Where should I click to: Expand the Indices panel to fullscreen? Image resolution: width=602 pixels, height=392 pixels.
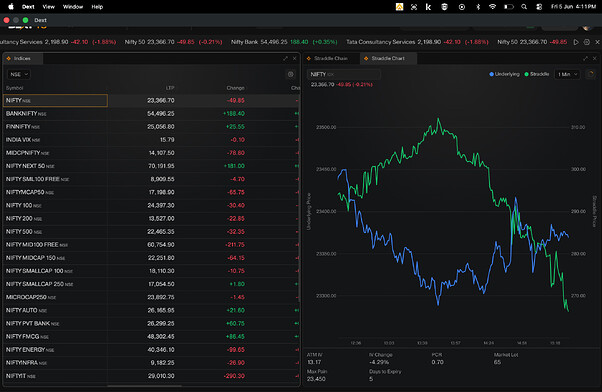coord(285,58)
